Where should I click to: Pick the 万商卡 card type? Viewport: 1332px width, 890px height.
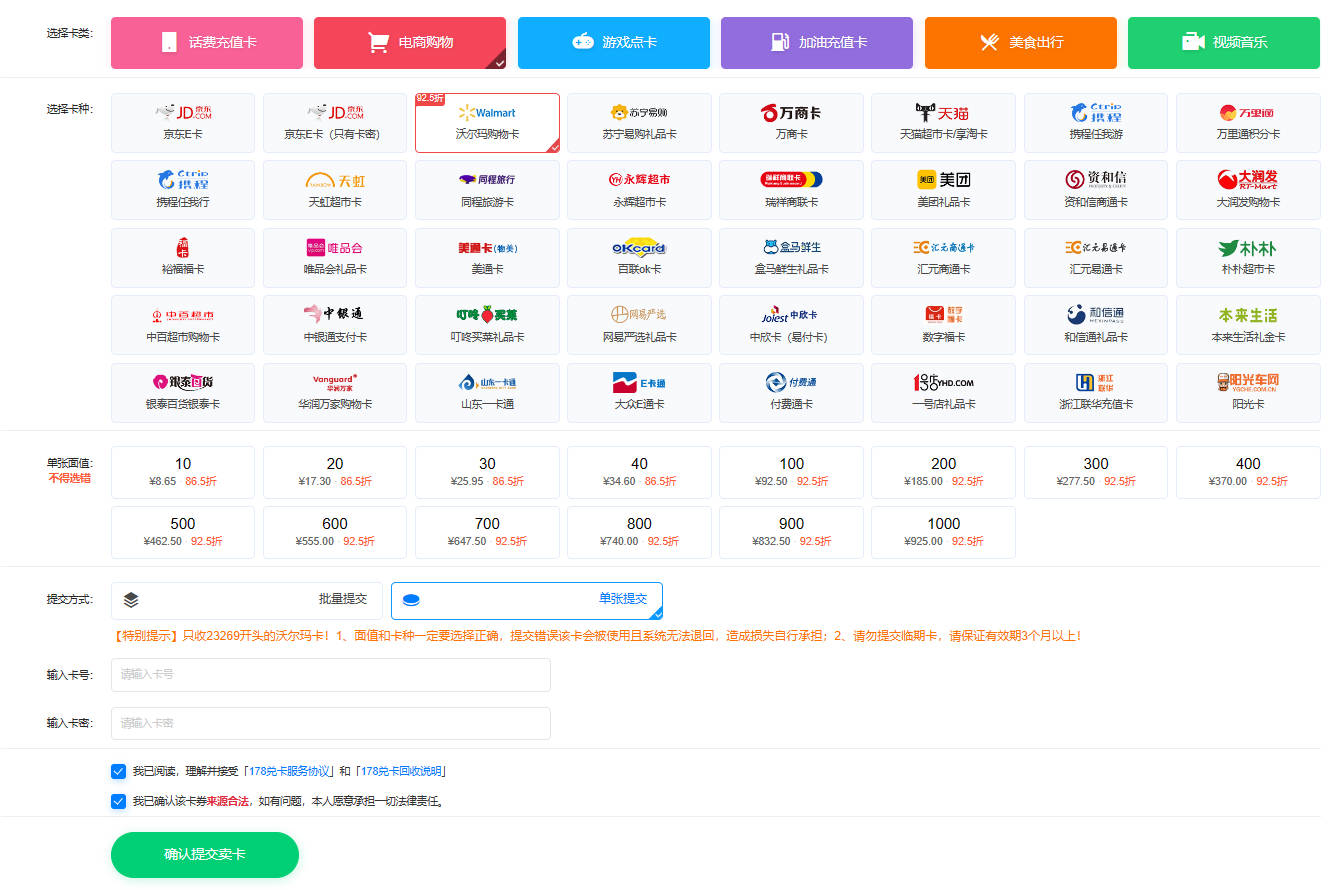coord(792,123)
